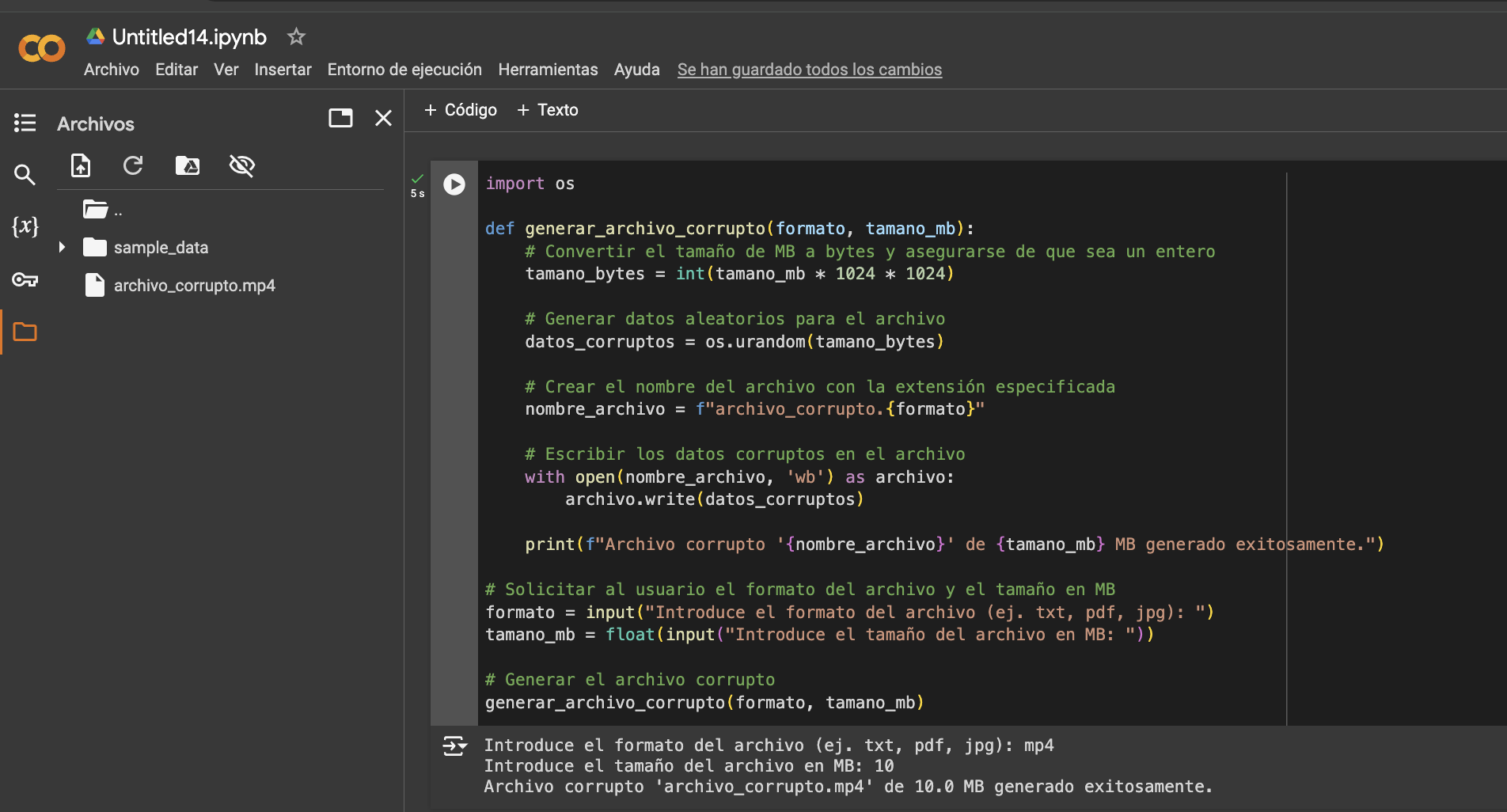Screen dimensions: 1507x812
Task: Star the Untitled14.ipynb notebook
Action: pyautogui.click(x=296, y=36)
